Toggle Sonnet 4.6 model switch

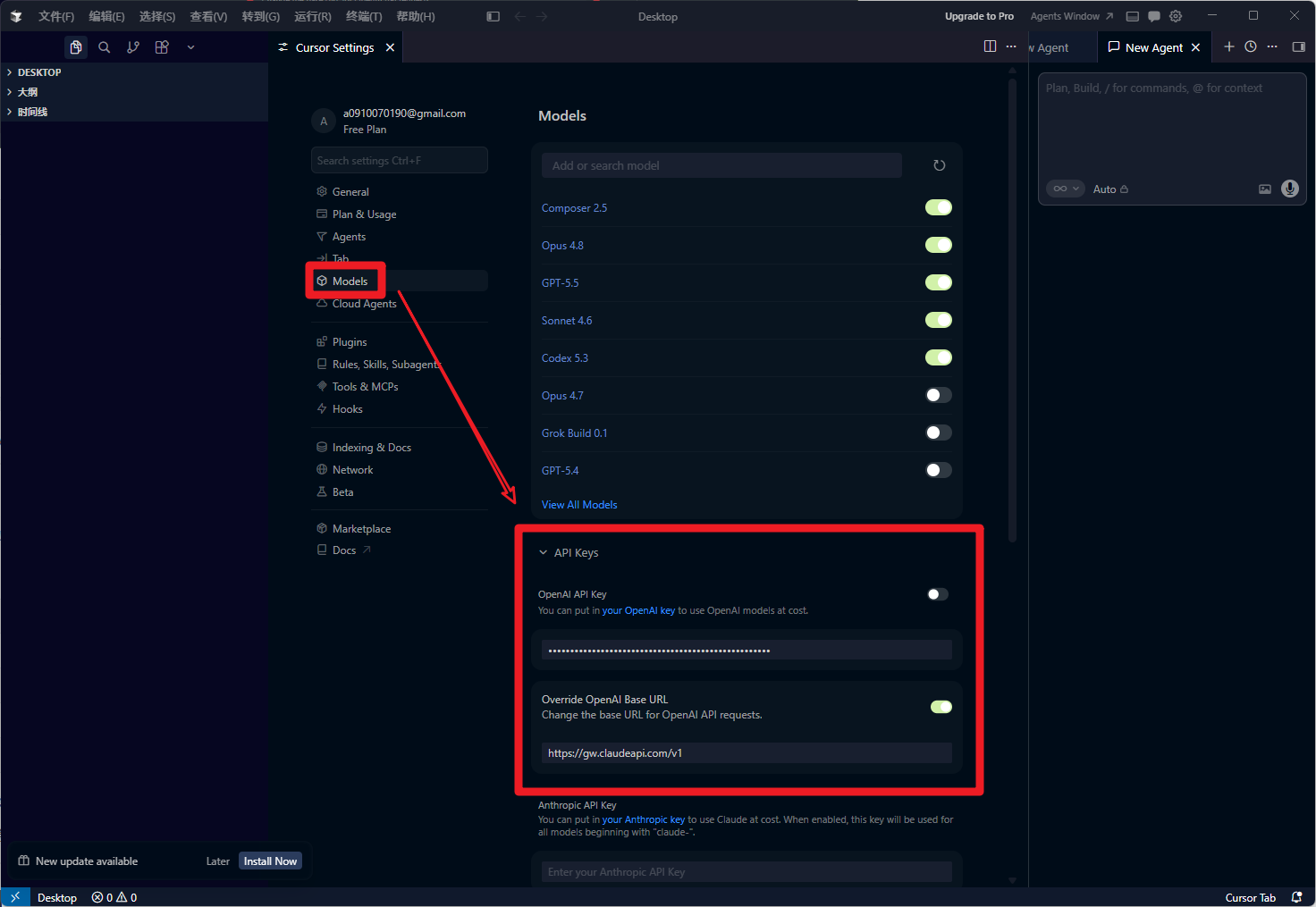point(939,320)
